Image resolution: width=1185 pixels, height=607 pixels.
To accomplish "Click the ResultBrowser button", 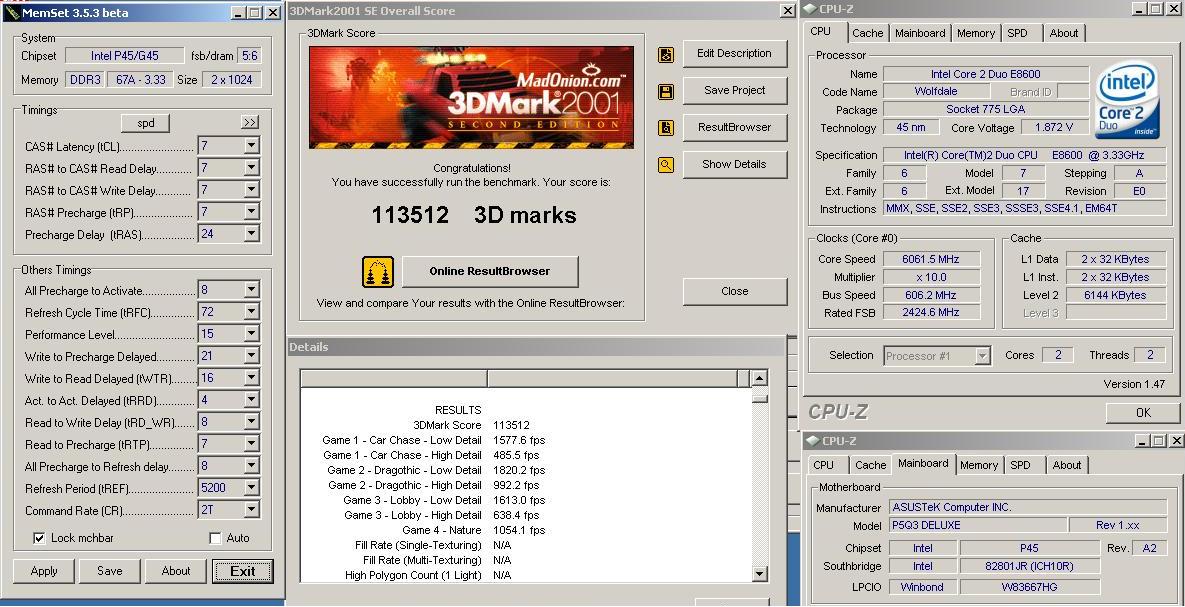I will coord(735,128).
